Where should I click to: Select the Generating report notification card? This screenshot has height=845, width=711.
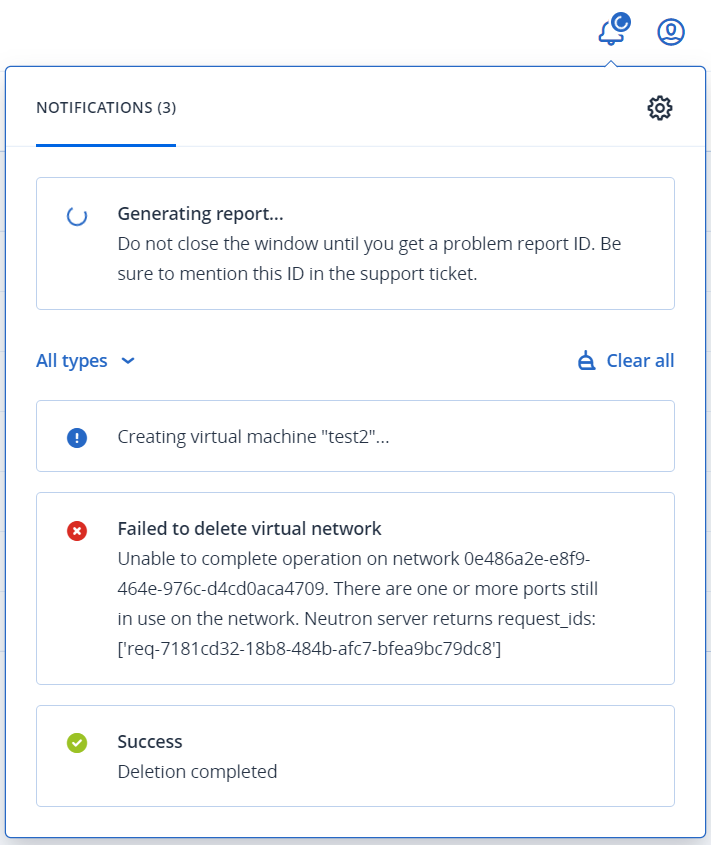pyautogui.click(x=355, y=244)
